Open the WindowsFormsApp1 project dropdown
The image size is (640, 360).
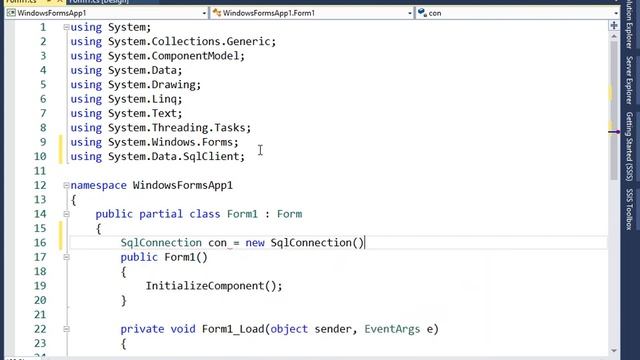click(x=106, y=13)
